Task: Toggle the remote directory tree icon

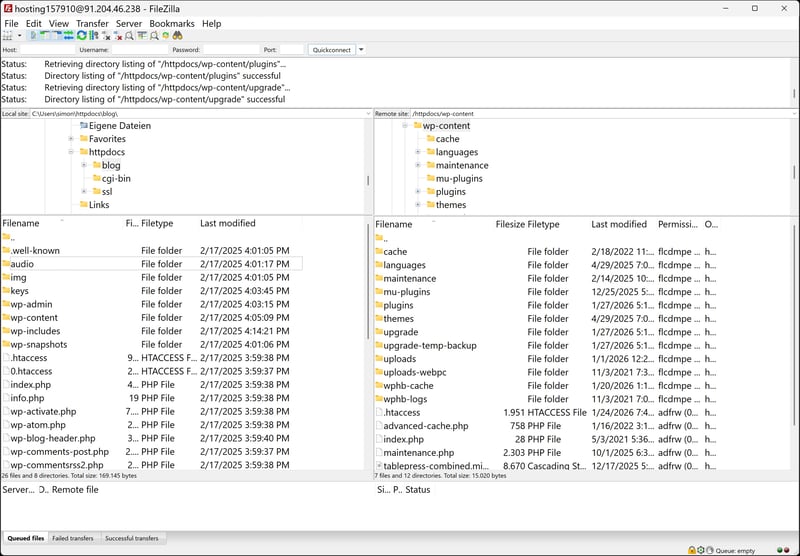Action: (x=57, y=35)
